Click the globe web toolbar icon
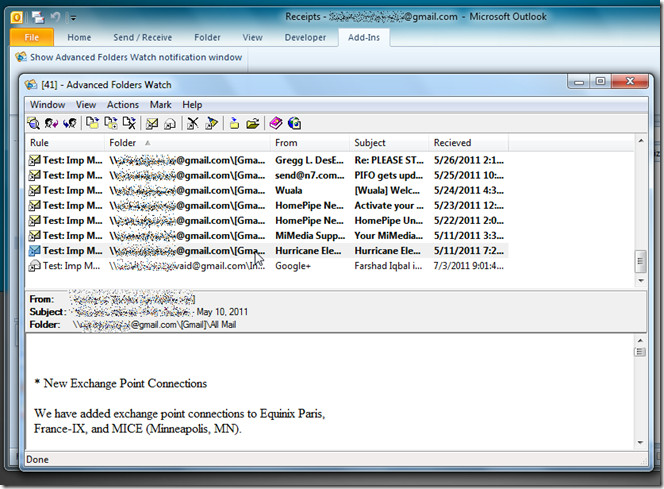The width and height of the screenshot is (664, 489). (x=294, y=123)
